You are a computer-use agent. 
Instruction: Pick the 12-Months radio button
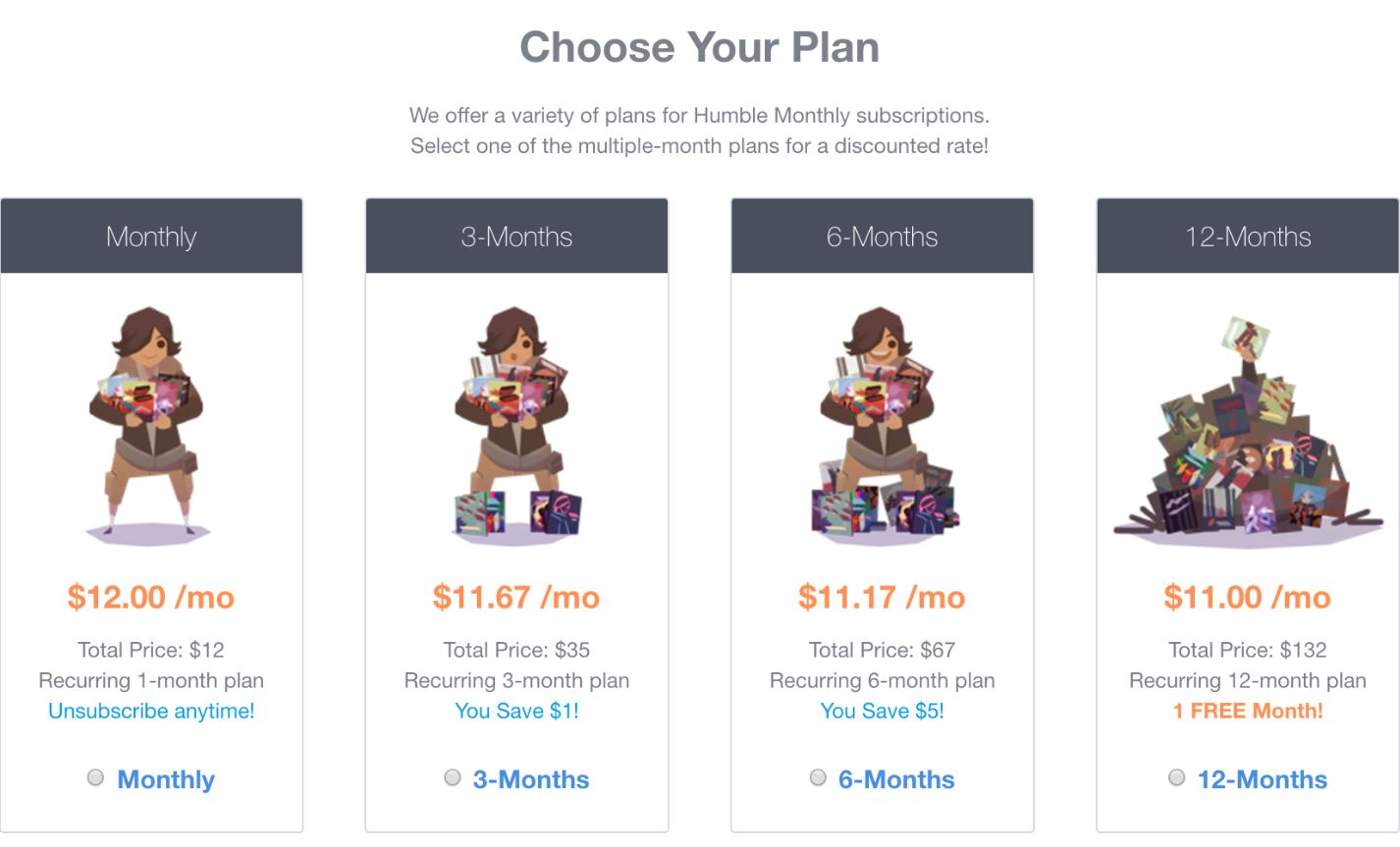[x=1177, y=777]
